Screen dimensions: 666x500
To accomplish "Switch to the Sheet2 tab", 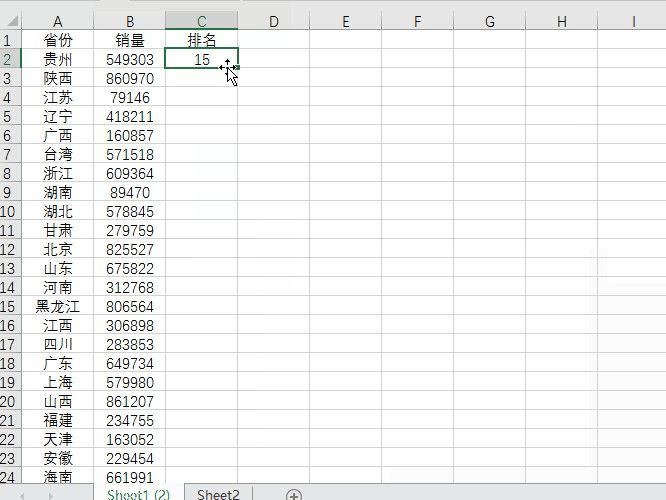I will [218, 494].
